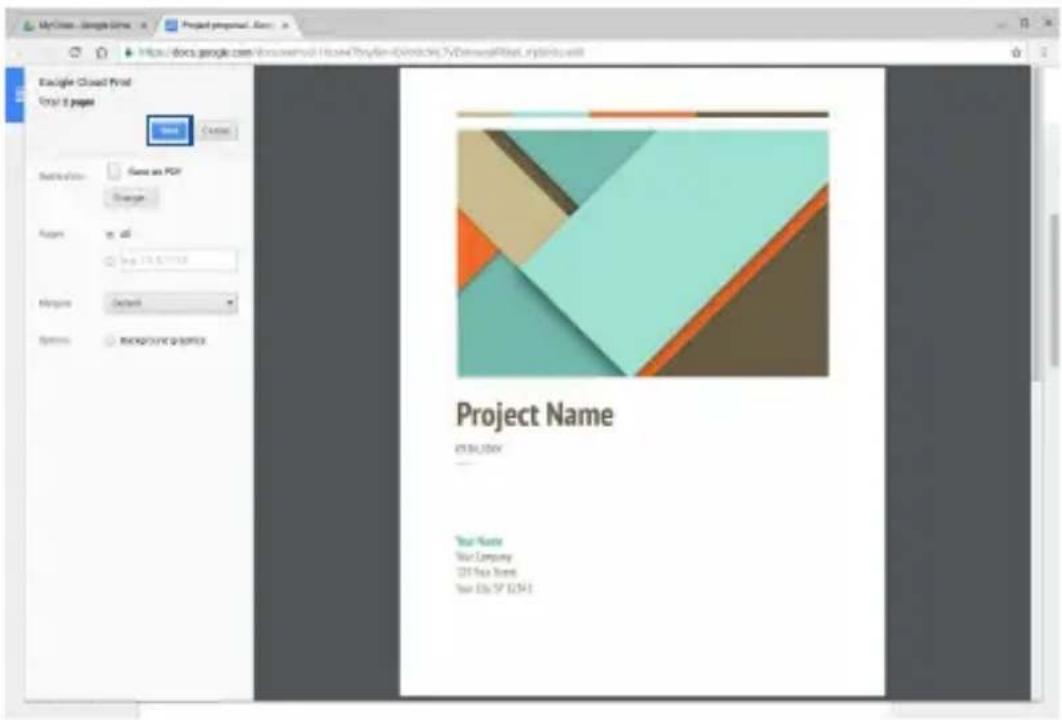Screen dimensions: 1062x720
Task: Open the Margins dropdown
Action: pos(171,303)
